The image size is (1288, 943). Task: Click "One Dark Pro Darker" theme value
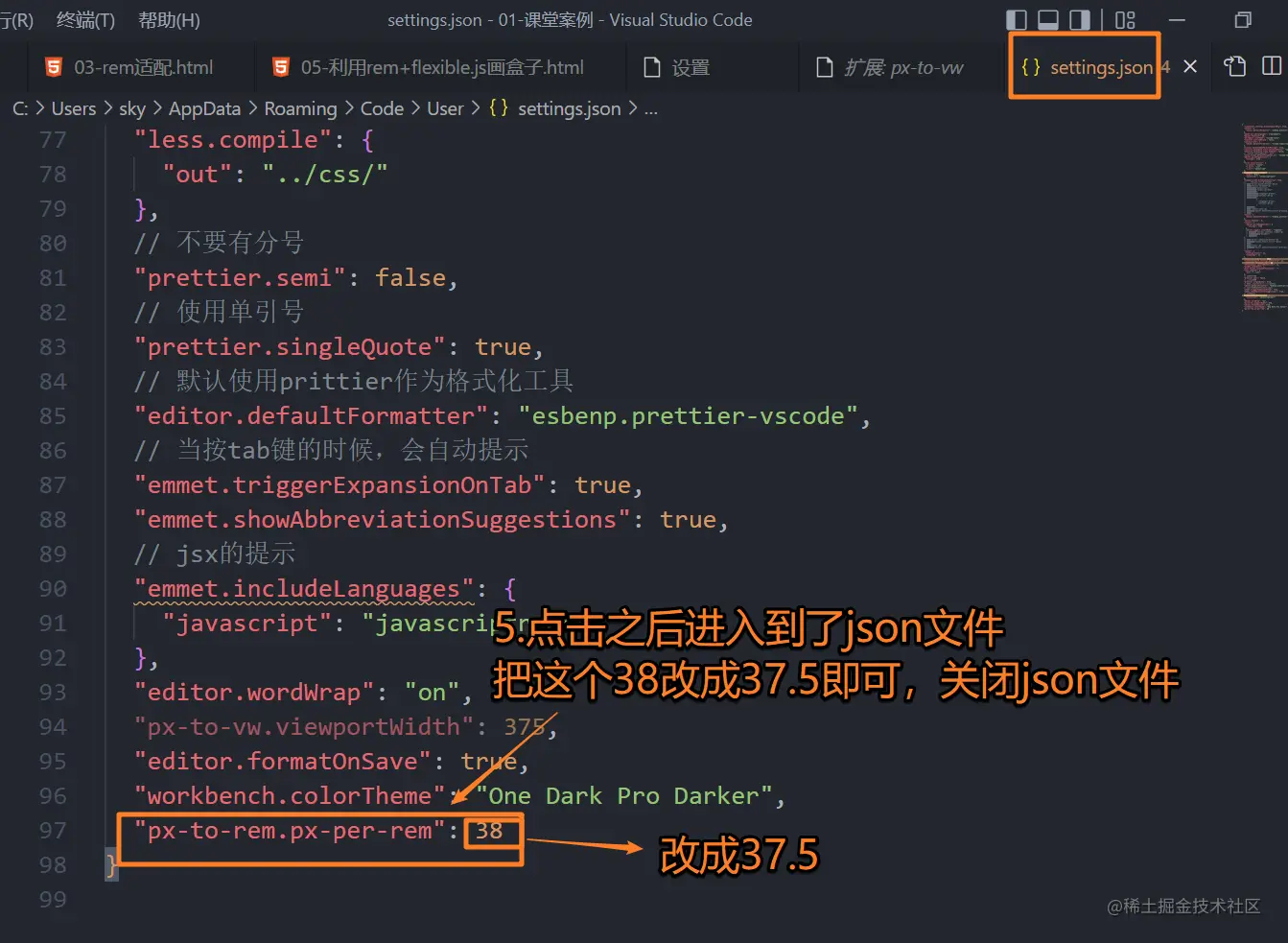tap(623, 796)
